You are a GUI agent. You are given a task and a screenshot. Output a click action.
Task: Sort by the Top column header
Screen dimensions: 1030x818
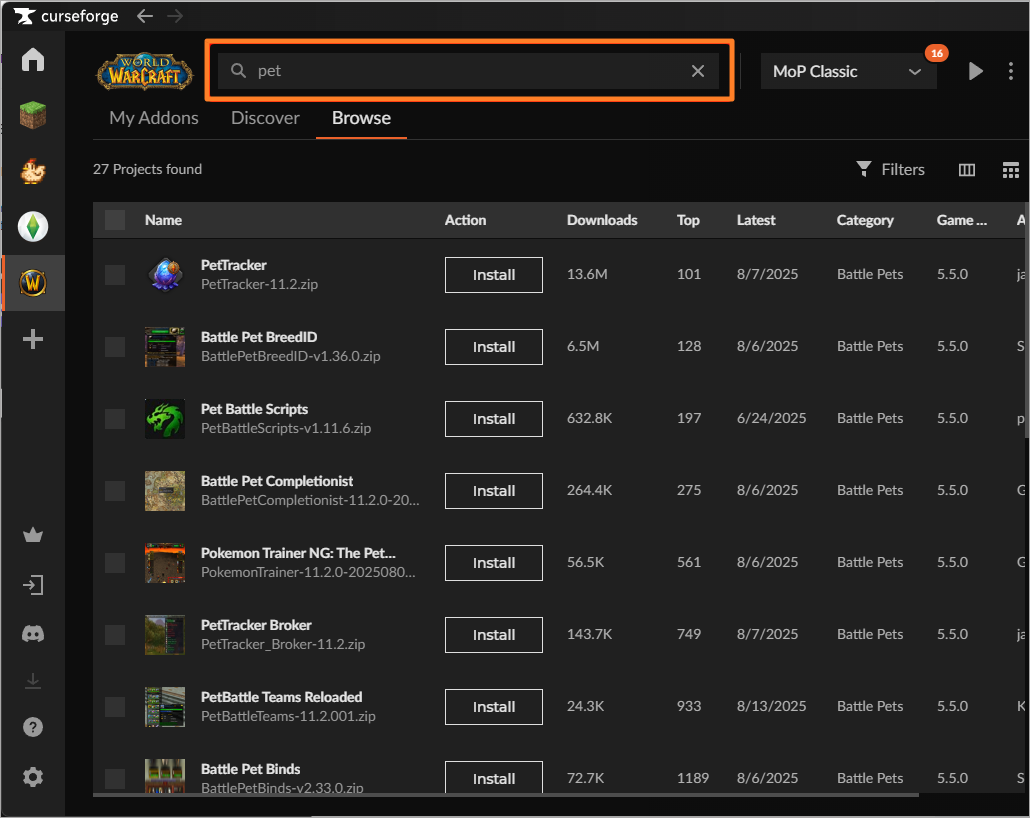[x=688, y=220]
